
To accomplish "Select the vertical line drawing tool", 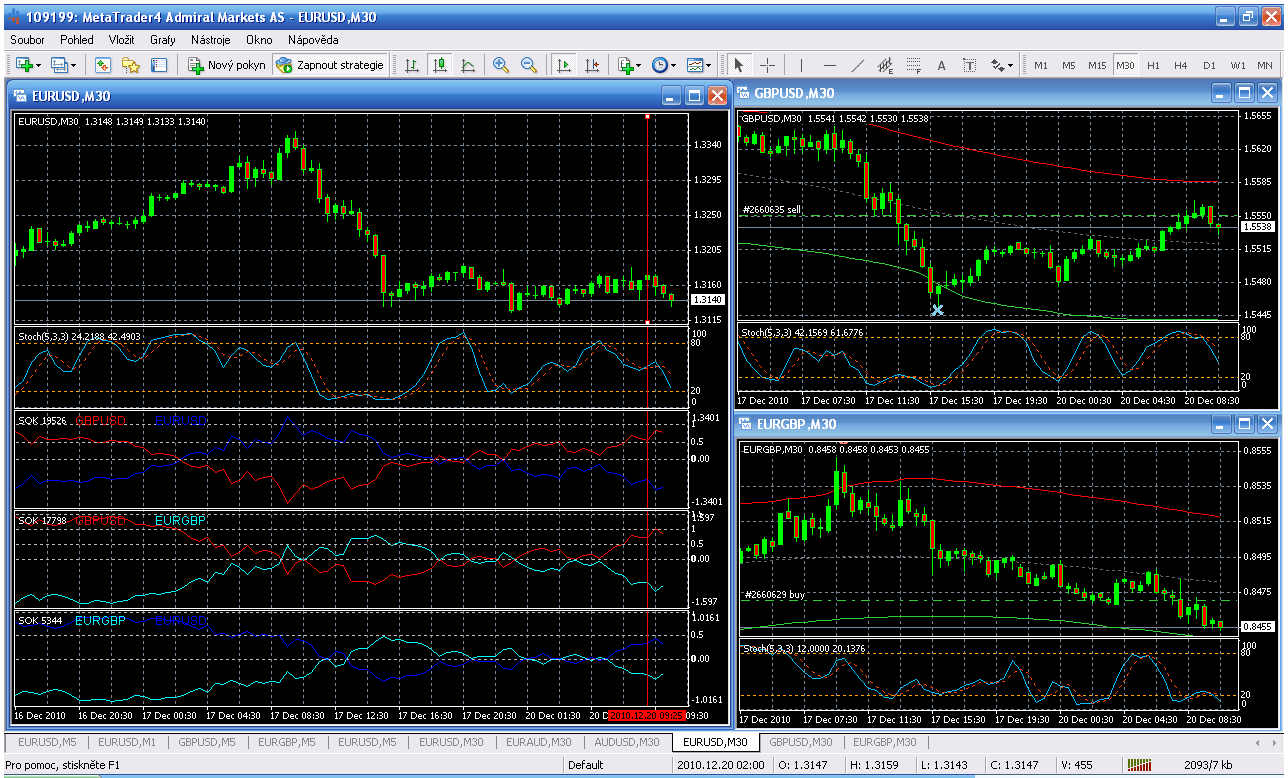I will 802,65.
